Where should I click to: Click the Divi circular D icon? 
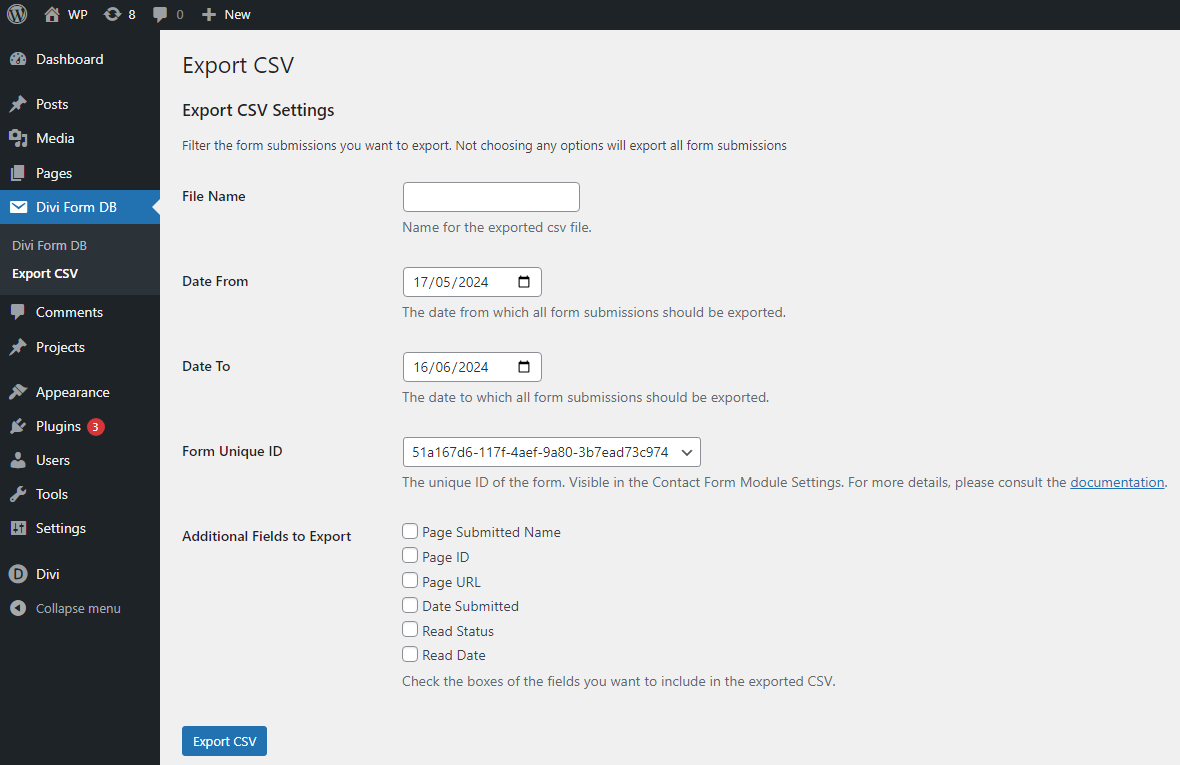pos(18,574)
